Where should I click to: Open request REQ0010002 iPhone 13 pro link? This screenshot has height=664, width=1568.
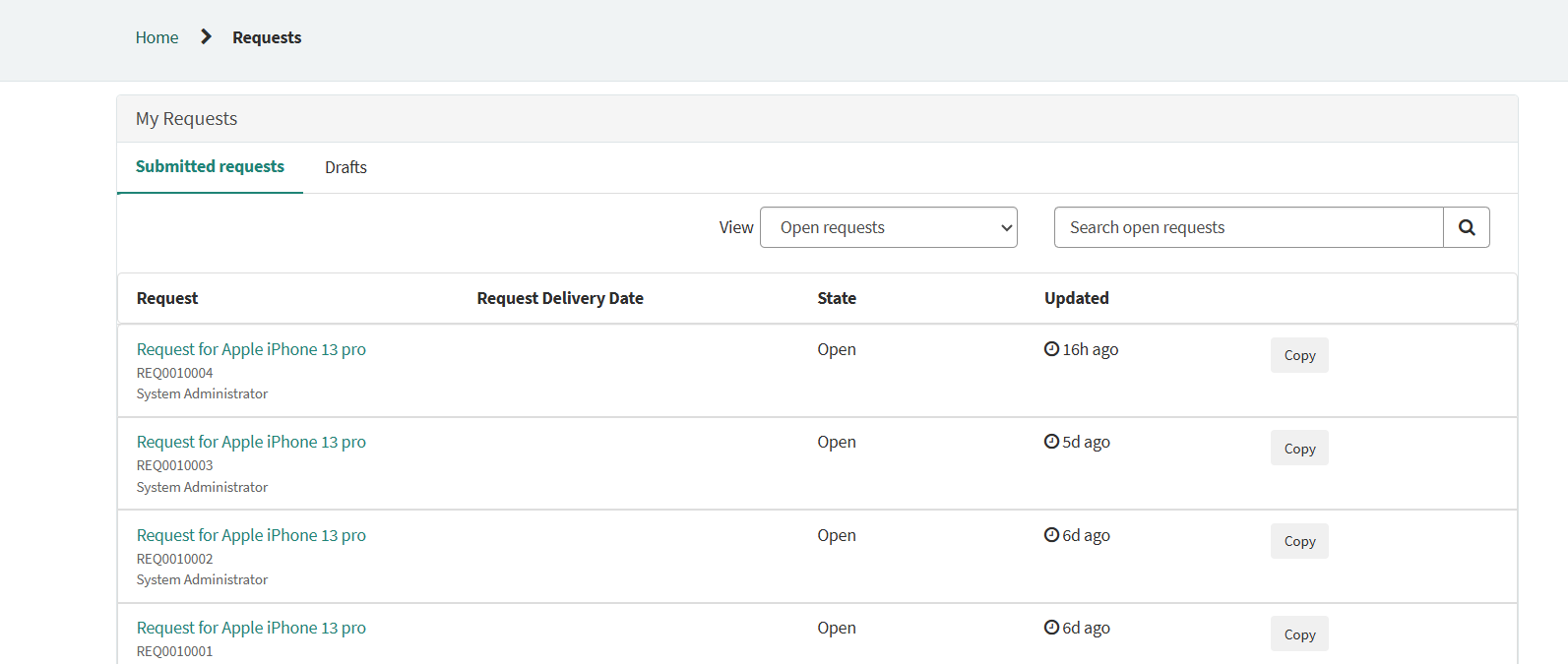251,535
